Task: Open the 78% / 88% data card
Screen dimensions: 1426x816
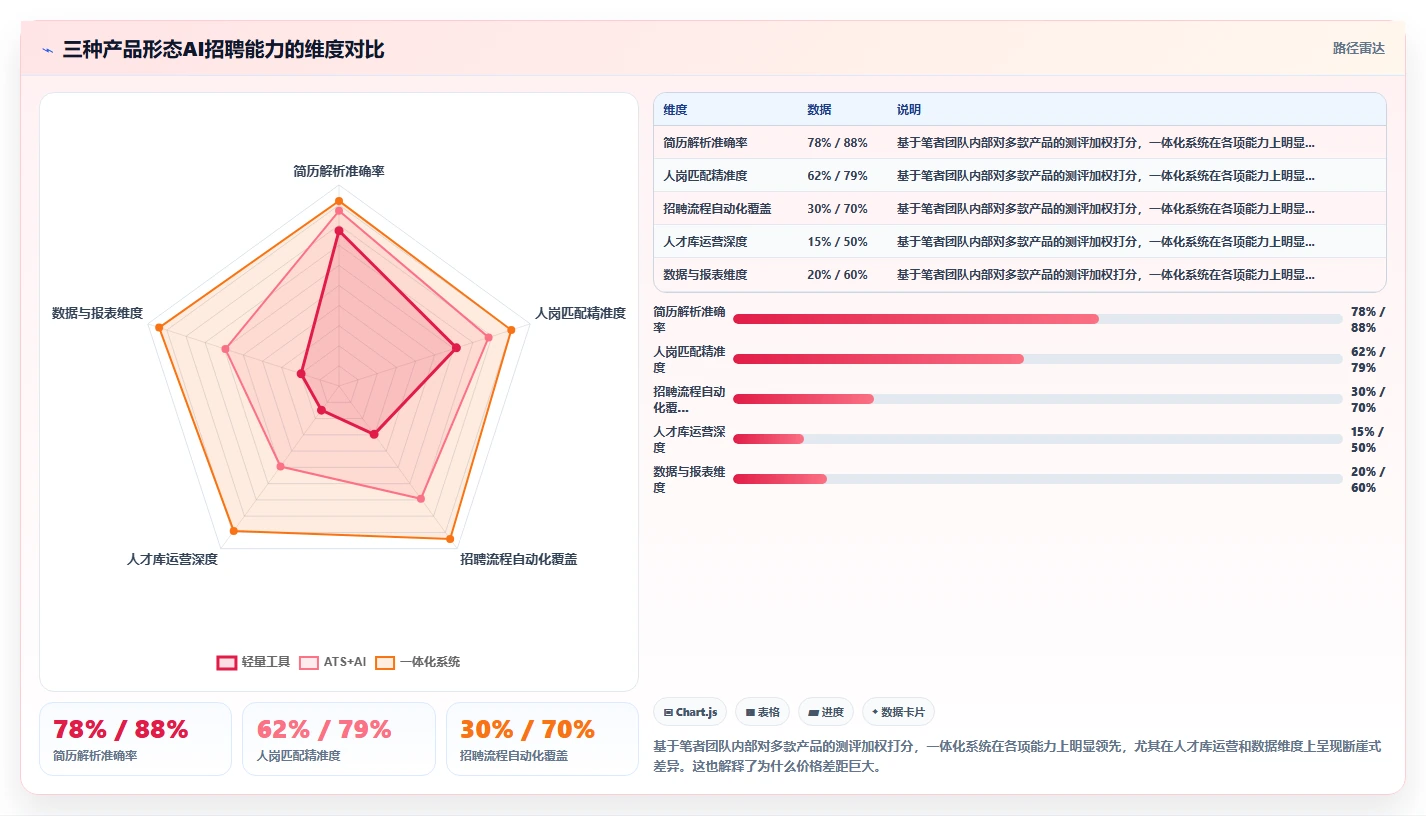Action: [135, 739]
